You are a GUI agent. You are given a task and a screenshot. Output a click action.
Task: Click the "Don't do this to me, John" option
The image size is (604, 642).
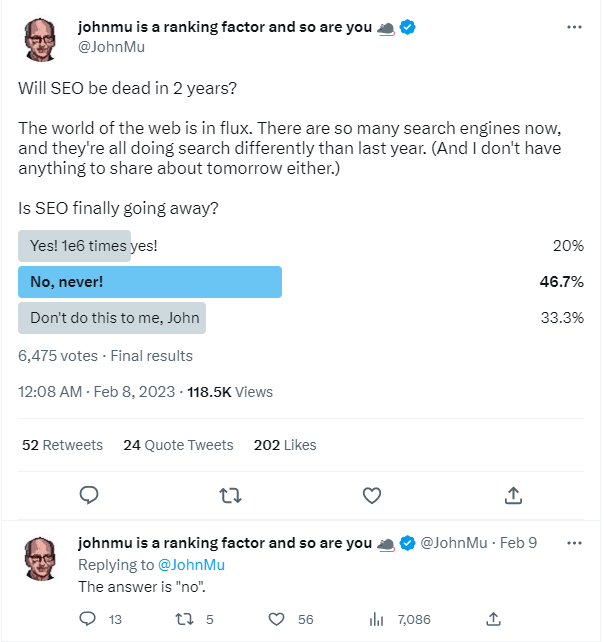click(112, 319)
